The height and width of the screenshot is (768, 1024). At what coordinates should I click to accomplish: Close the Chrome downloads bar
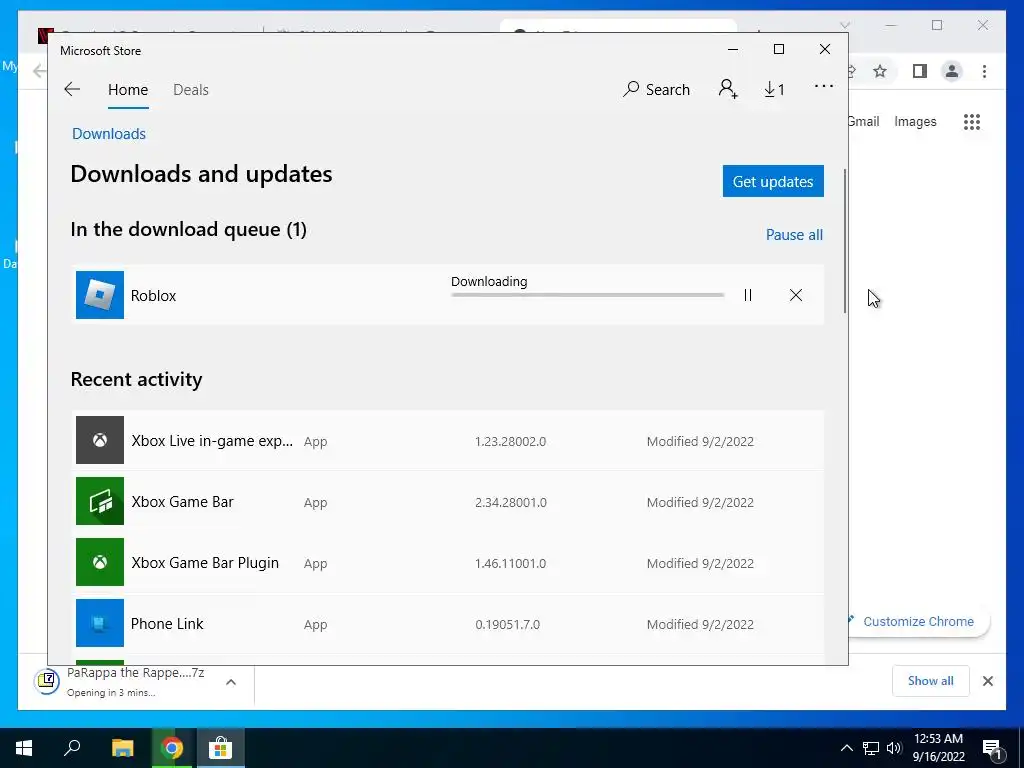pos(987,681)
